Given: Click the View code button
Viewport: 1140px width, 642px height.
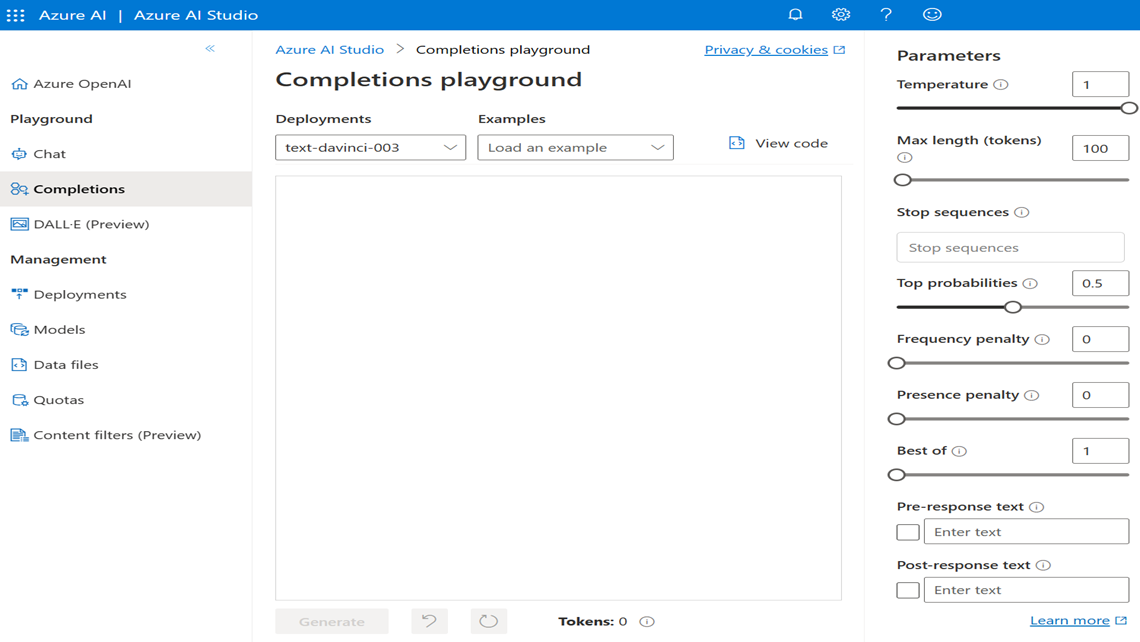Looking at the screenshot, I should click(x=778, y=143).
